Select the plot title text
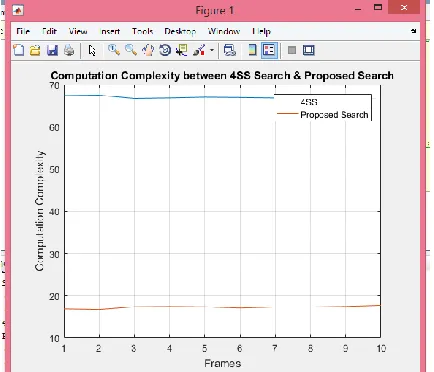 tap(222, 75)
